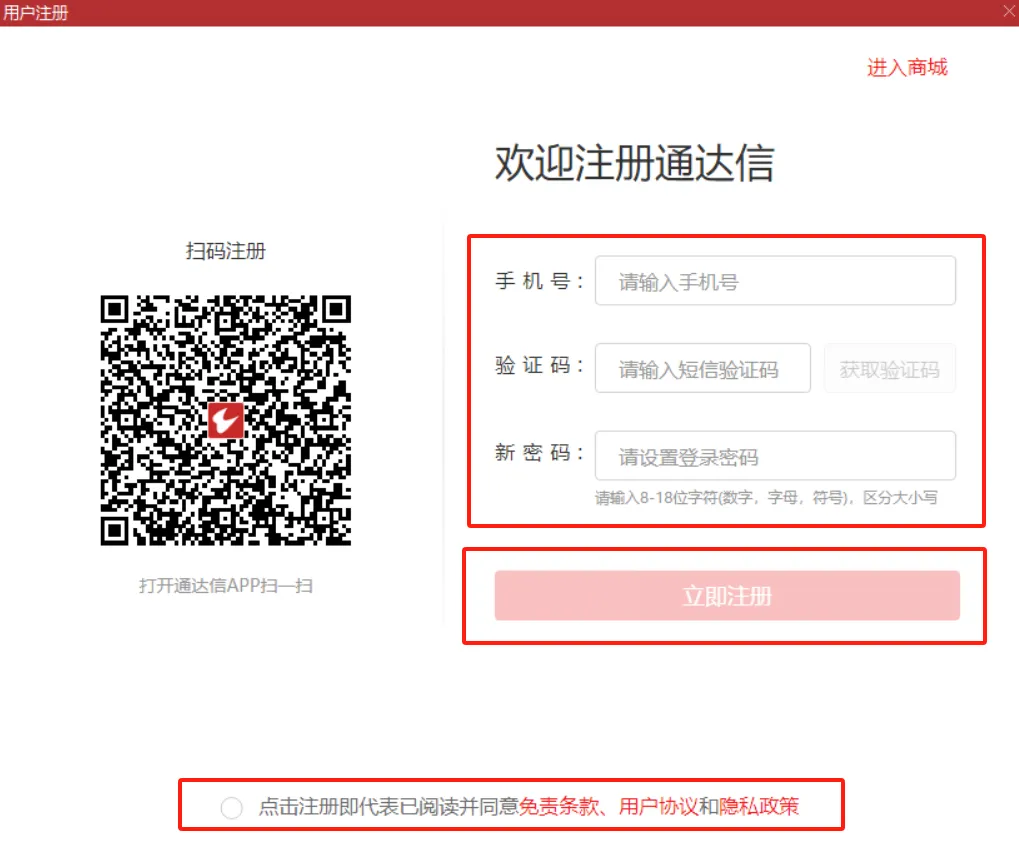Viewport: 1019px width, 861px height.
Task: Click the 欢迎注册通达信 title
Action: [x=635, y=162]
